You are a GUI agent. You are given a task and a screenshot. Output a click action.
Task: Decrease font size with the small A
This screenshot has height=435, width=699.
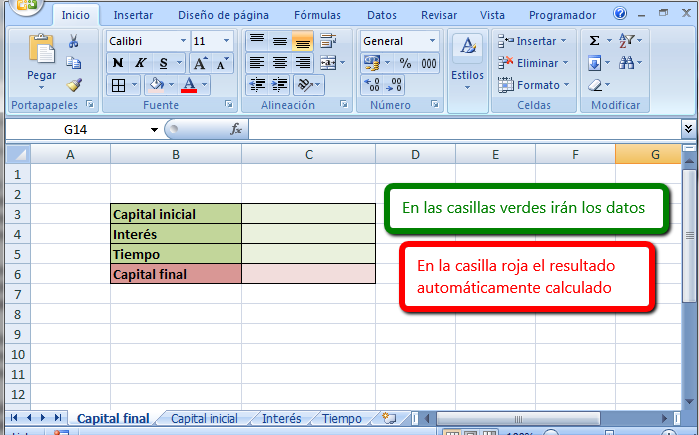coord(222,63)
